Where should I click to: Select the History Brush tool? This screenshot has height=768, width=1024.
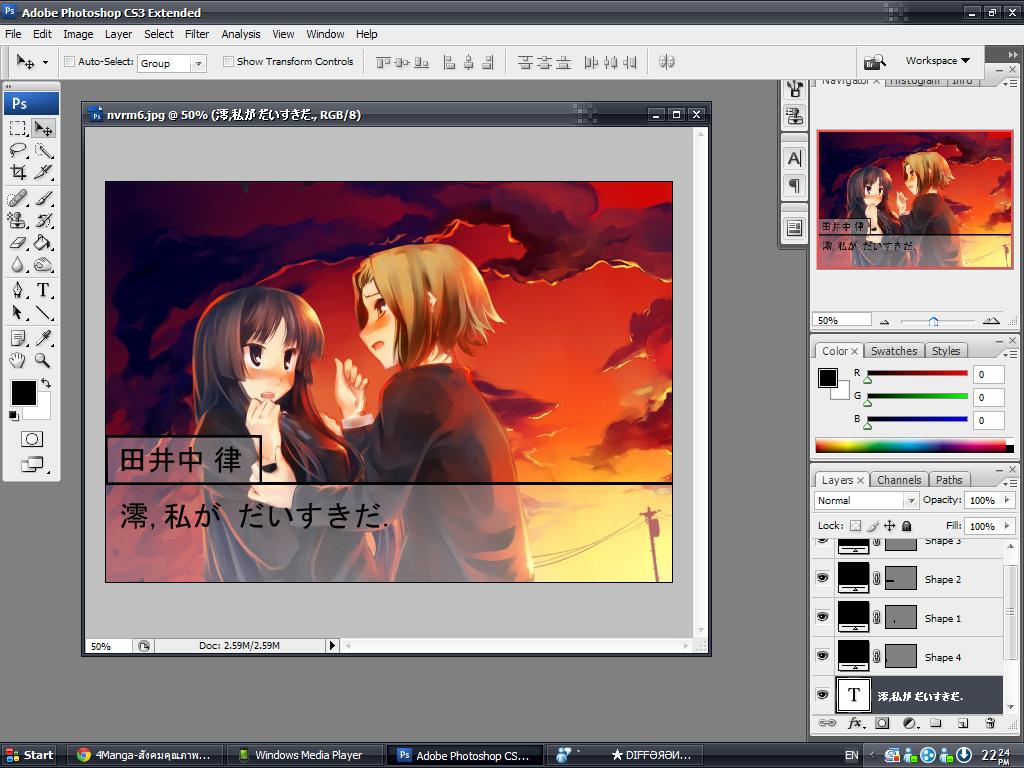tap(43, 220)
